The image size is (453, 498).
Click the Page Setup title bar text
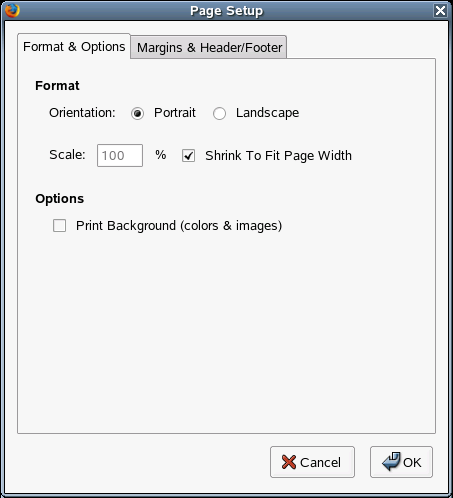(226, 11)
